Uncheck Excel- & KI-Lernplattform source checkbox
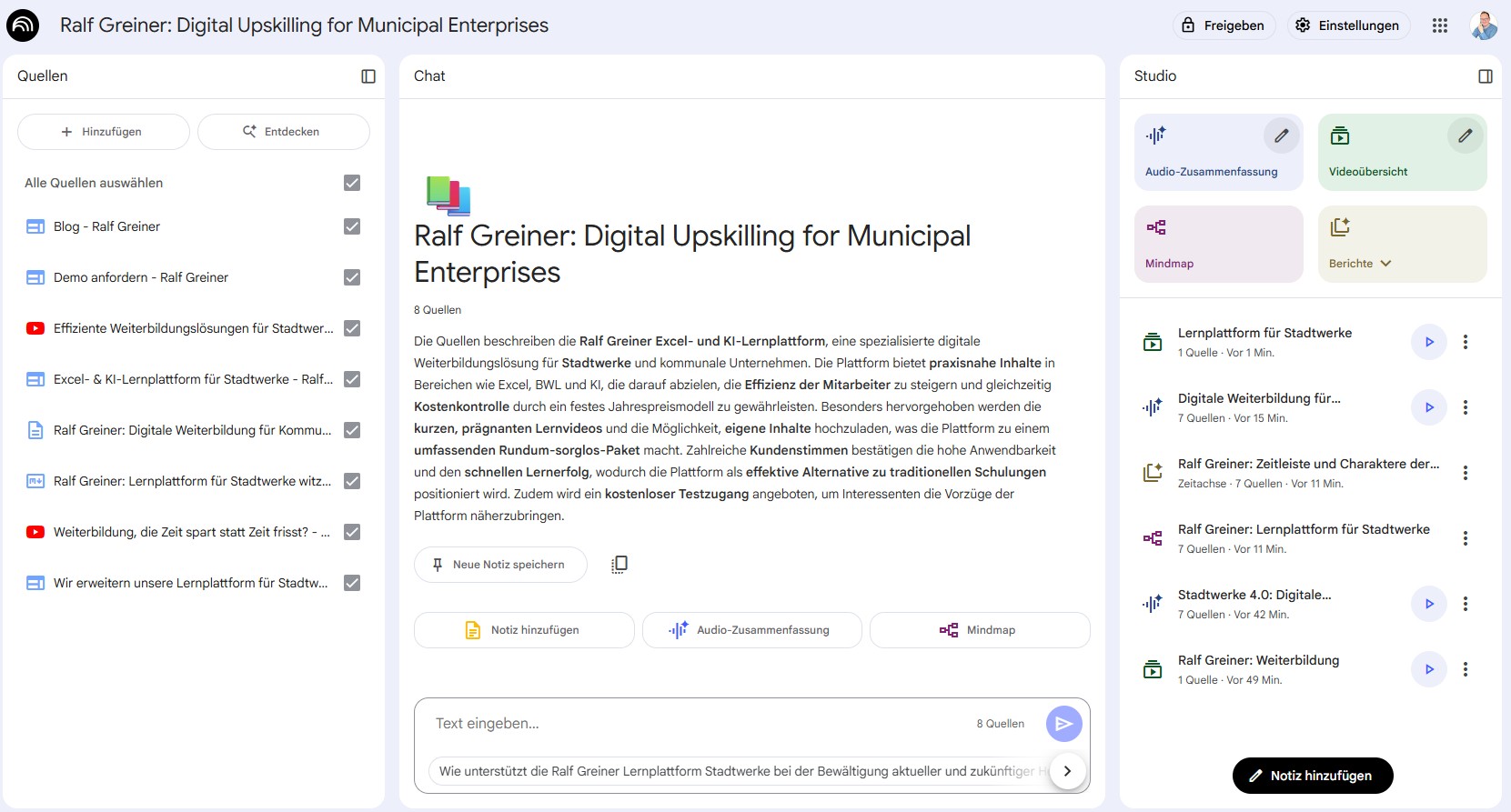The width and height of the screenshot is (1511, 812). (352, 379)
